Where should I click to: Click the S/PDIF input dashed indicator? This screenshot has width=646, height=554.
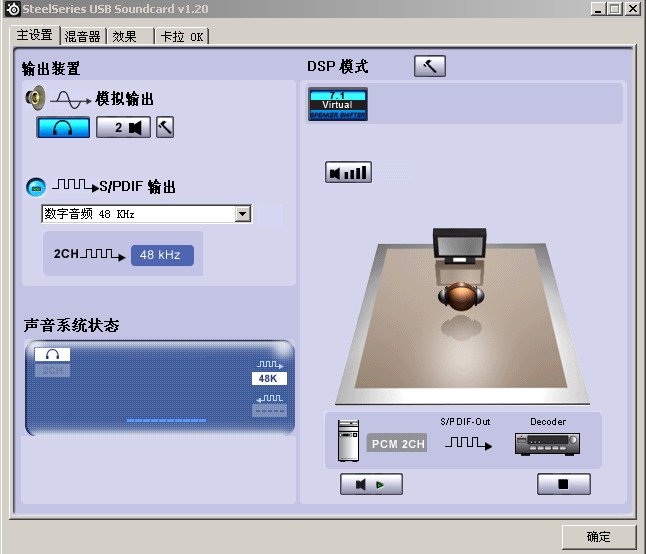pos(269,411)
